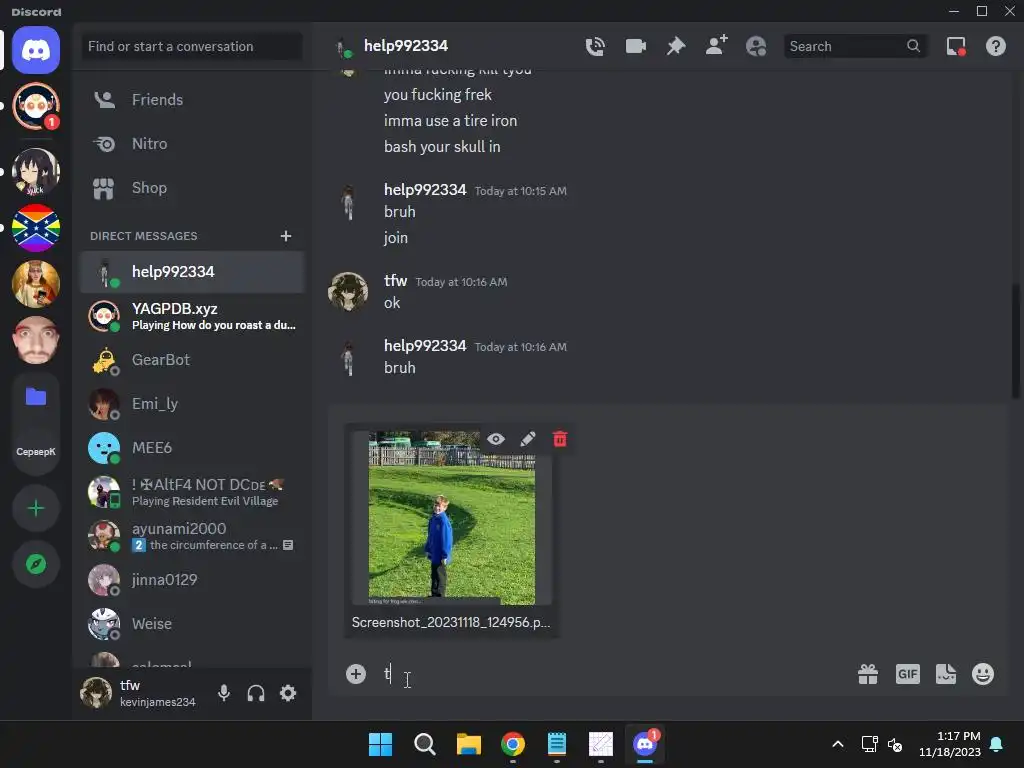The image size is (1024, 768).
Task: Open taskbar search magnifier
Action: (x=424, y=744)
